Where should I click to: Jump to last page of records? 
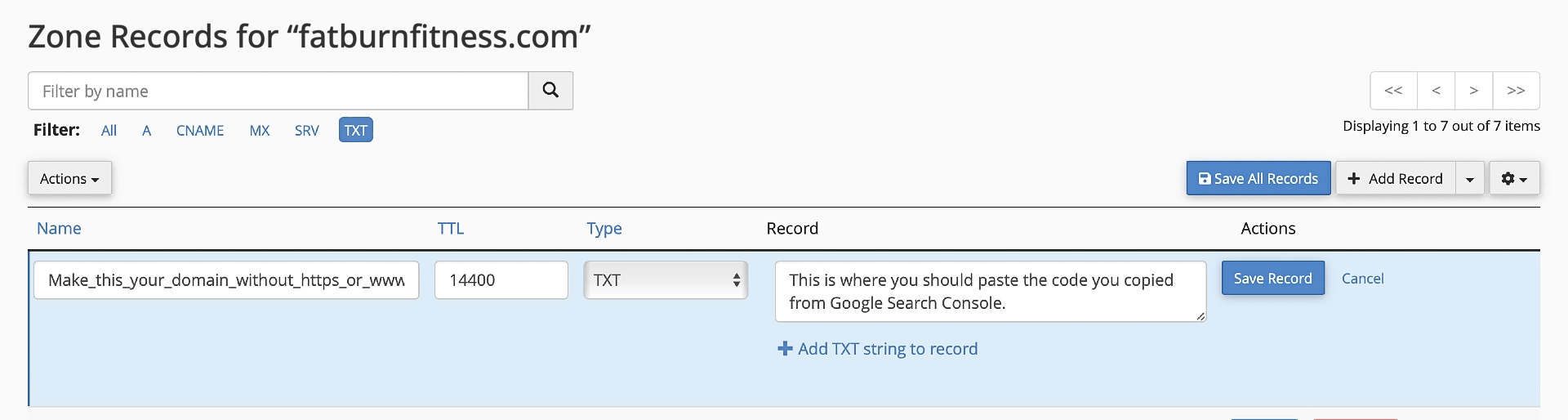click(1516, 91)
